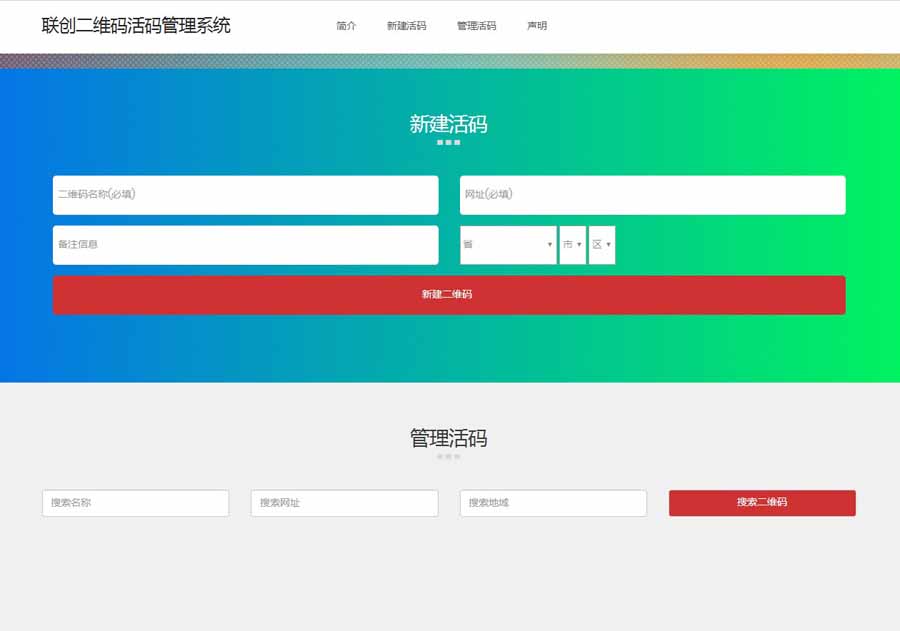The width and height of the screenshot is (900, 631).
Task: Click the three-dot divider under the 管理活码 heading
Action: click(x=448, y=457)
